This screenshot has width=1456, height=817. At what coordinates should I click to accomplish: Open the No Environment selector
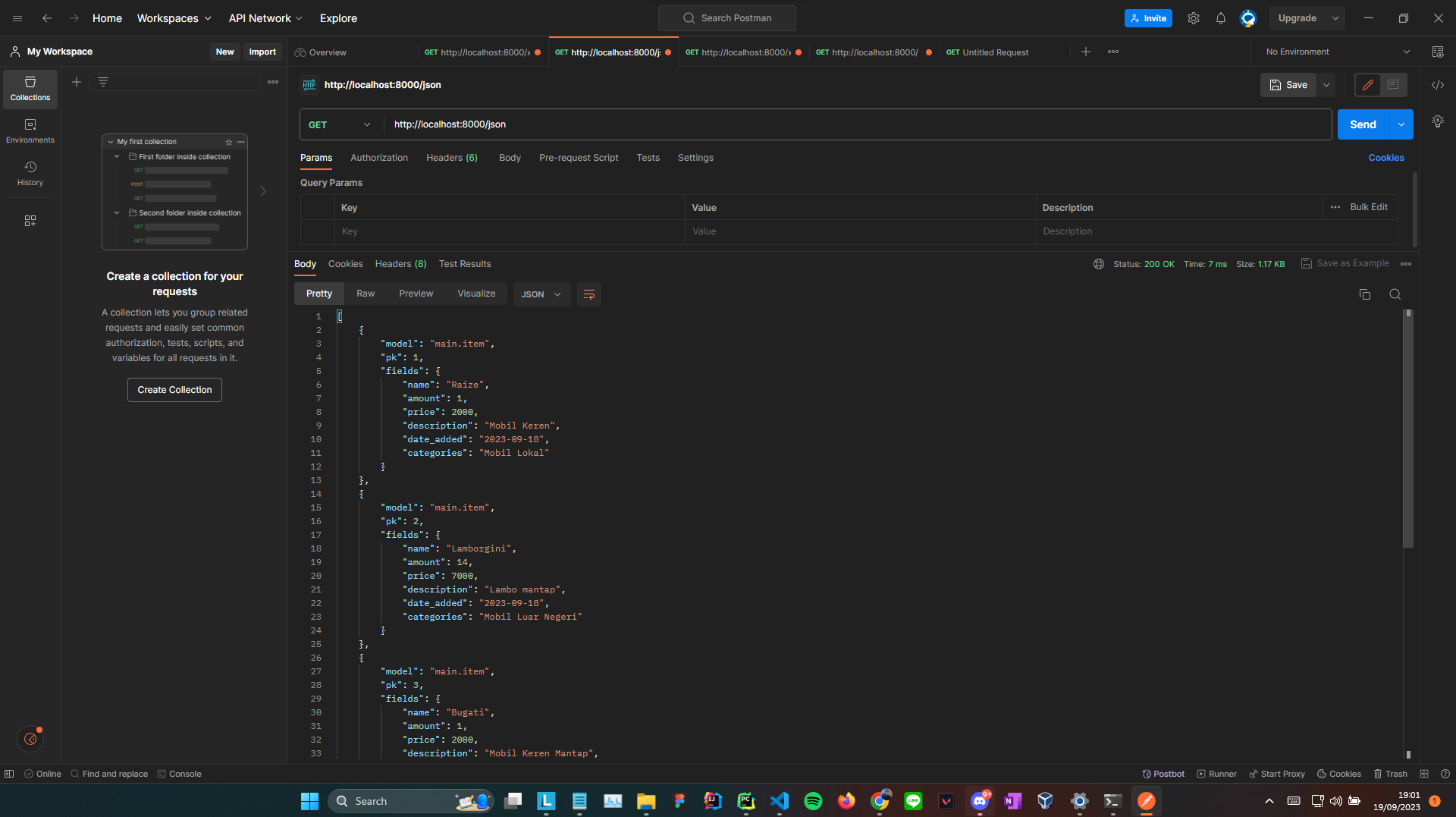tap(1335, 52)
